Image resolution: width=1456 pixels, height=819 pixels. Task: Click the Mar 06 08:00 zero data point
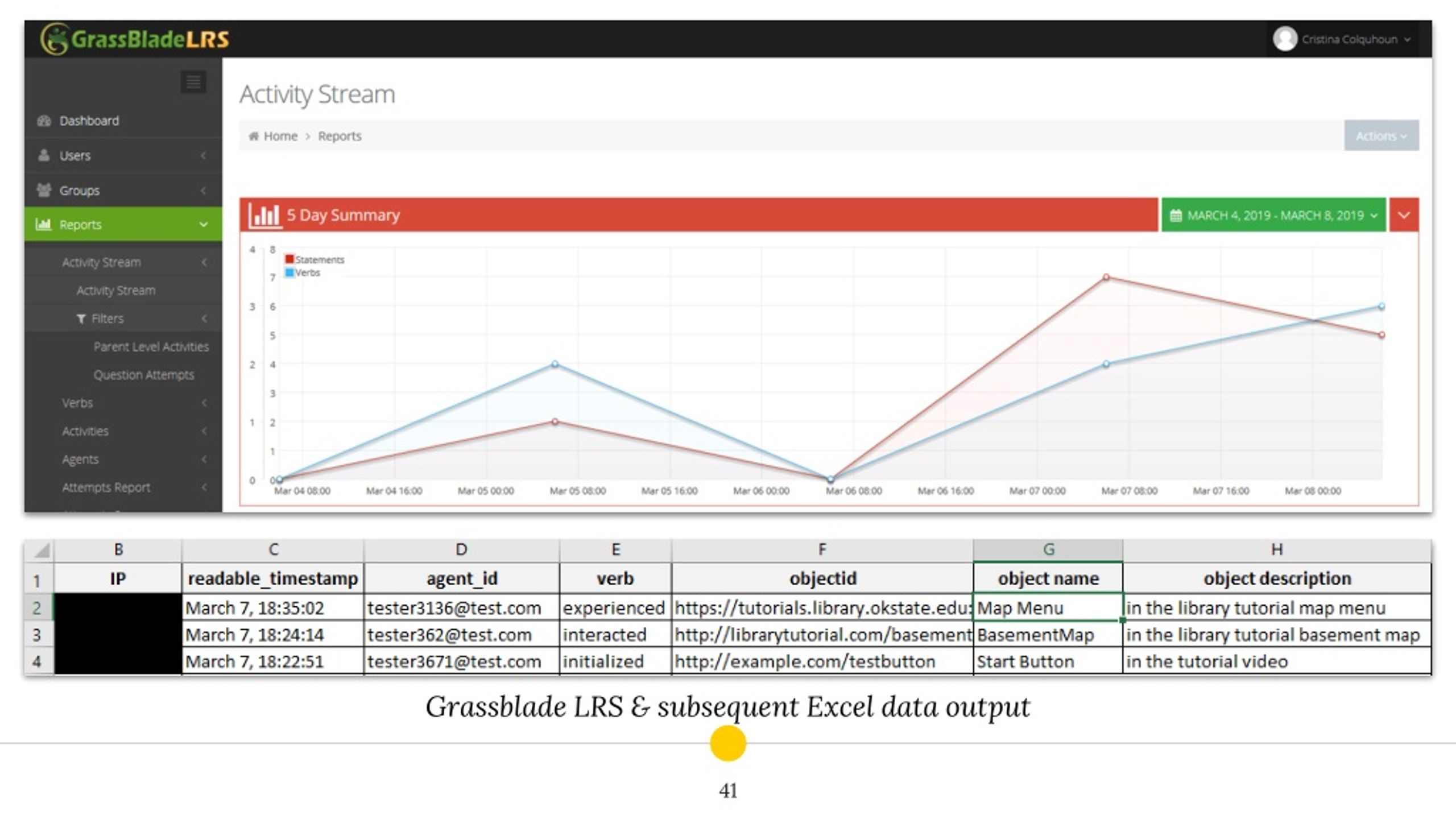click(830, 479)
